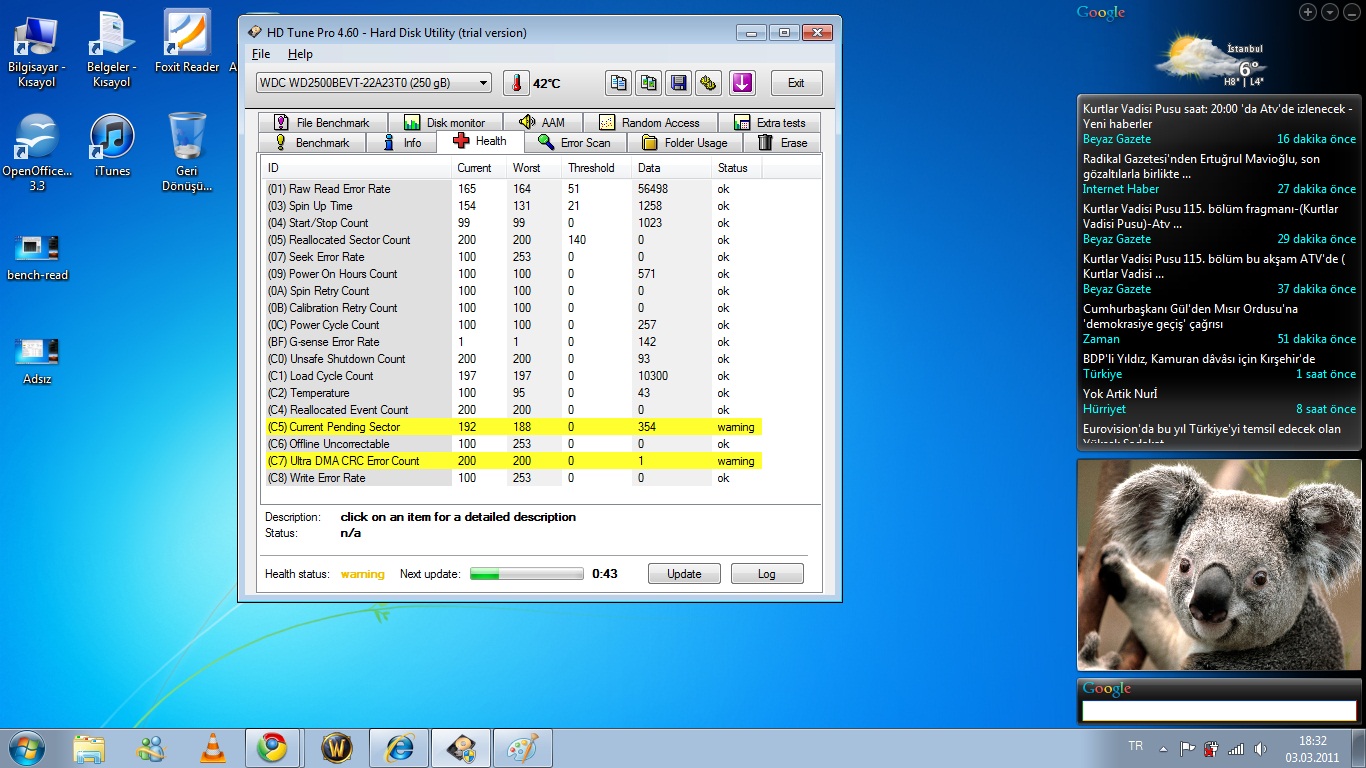Click the Log button
Viewport: 1366px width, 768px height.
coord(767,574)
